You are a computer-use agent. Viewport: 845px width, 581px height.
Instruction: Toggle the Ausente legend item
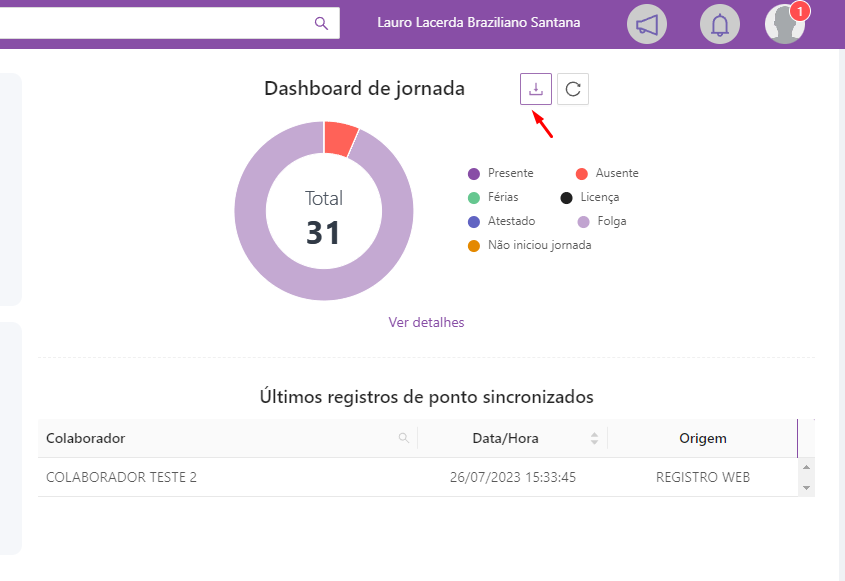point(616,173)
